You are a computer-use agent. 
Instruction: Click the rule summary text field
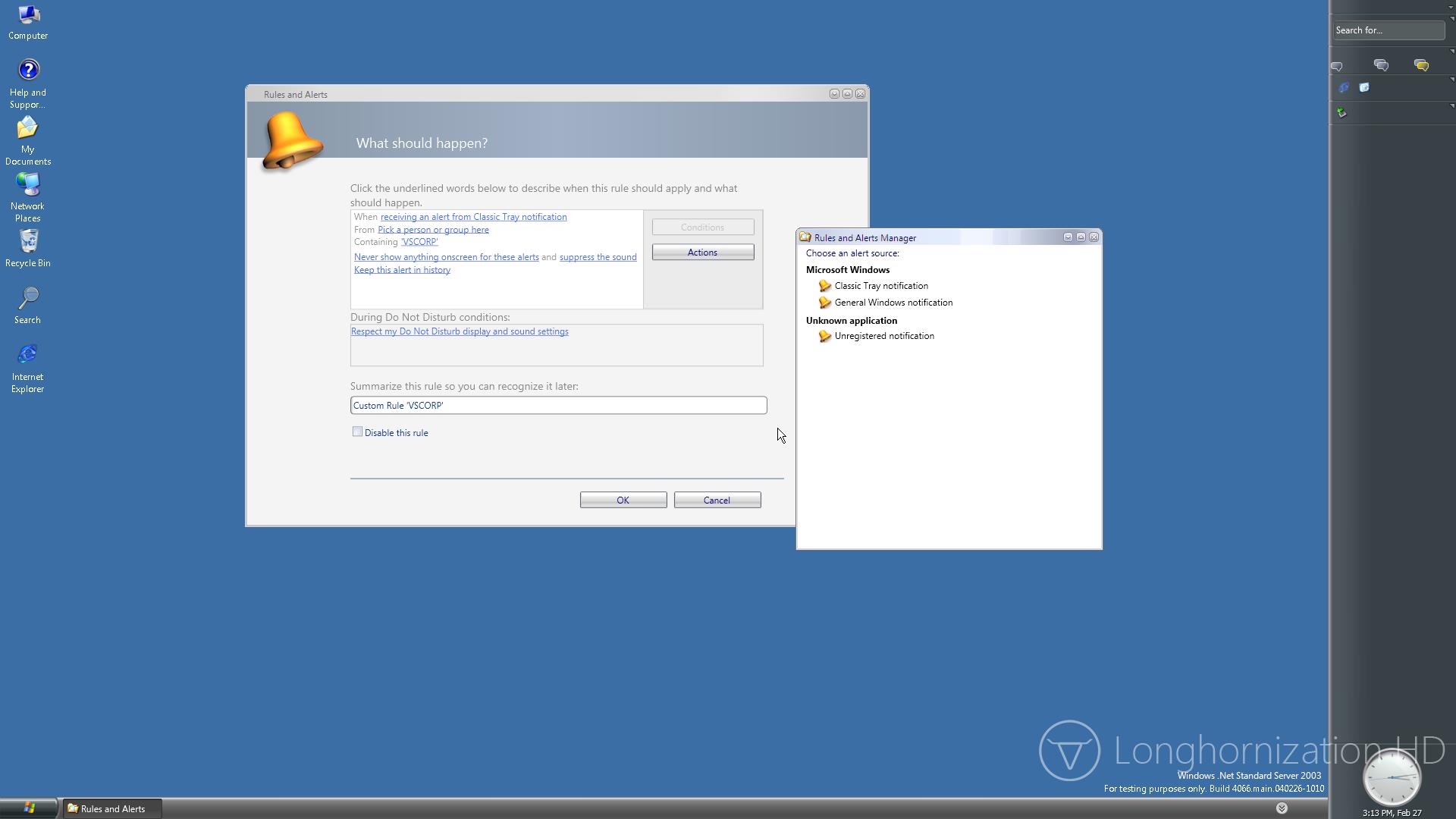pyautogui.click(x=558, y=406)
